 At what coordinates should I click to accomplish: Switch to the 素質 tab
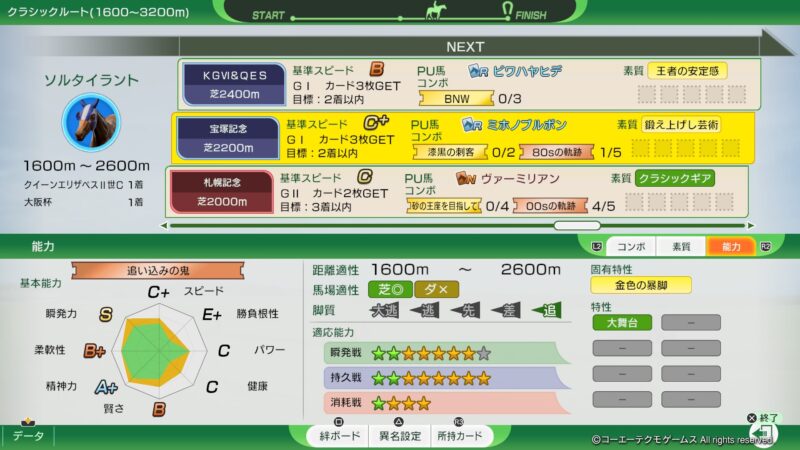point(681,246)
